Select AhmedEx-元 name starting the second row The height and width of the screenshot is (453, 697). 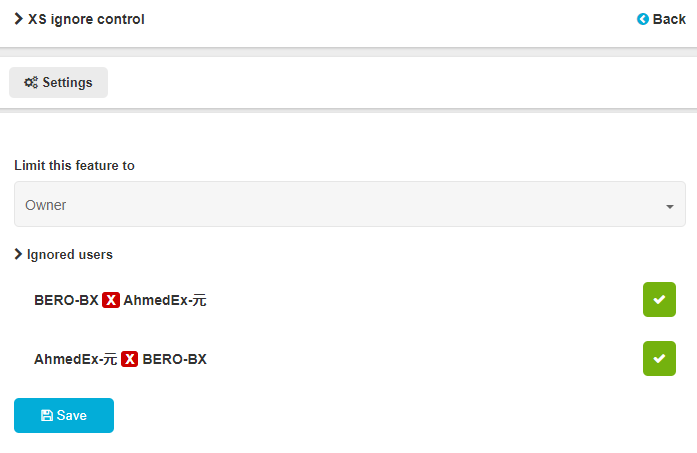point(76,359)
